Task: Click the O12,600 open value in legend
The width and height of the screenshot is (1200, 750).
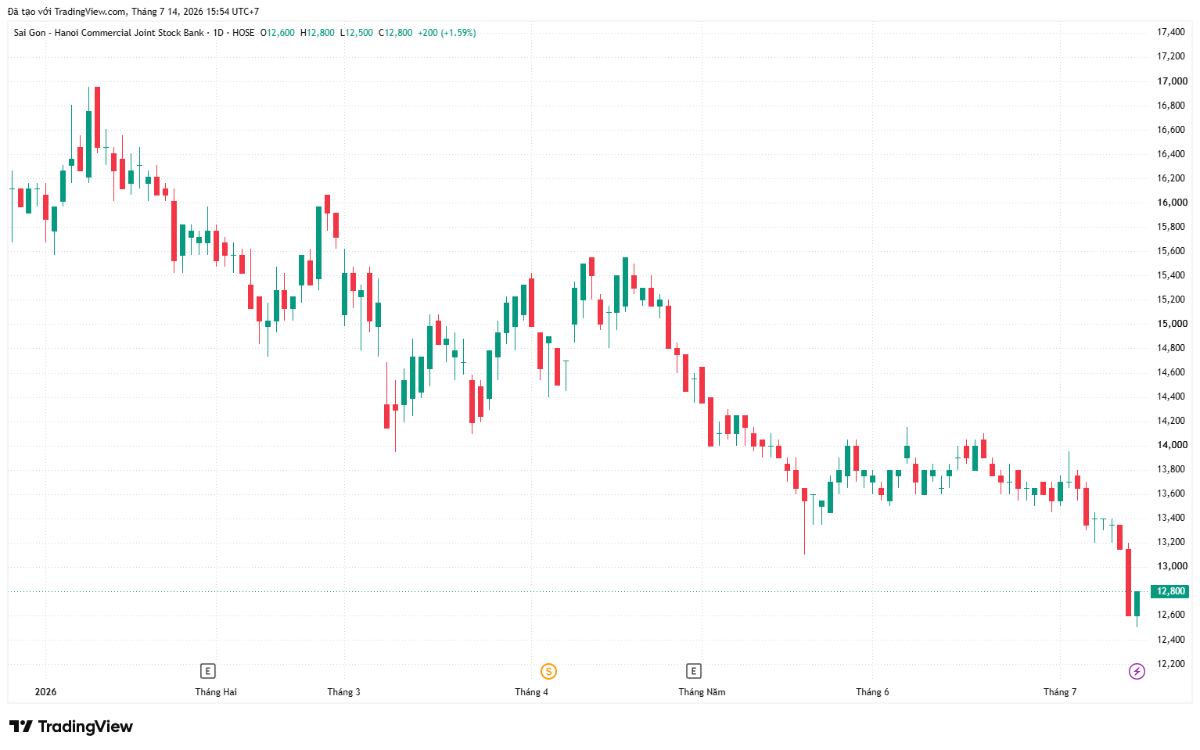Action: (278, 32)
